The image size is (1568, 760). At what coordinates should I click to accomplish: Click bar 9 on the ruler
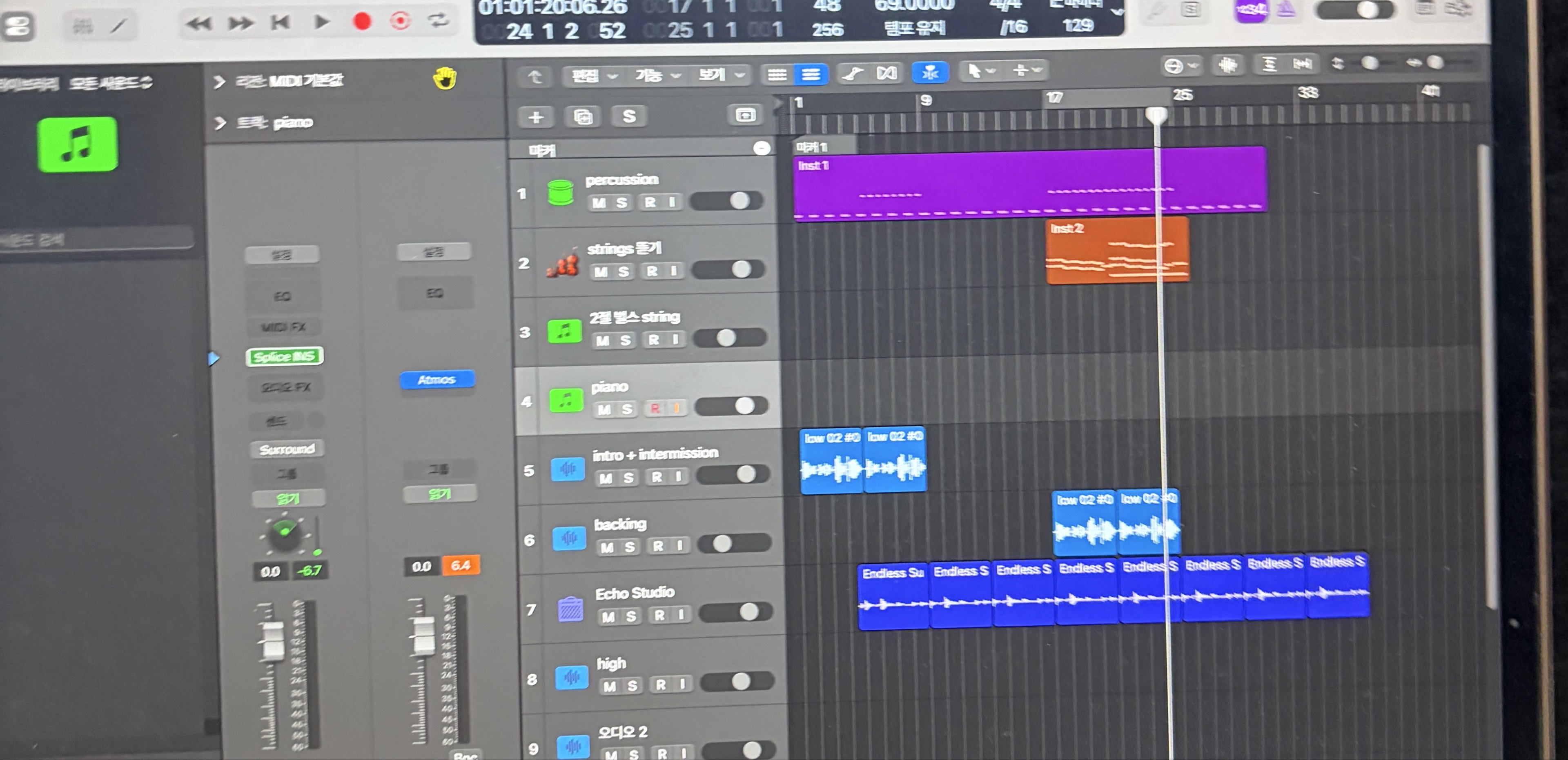(926, 100)
